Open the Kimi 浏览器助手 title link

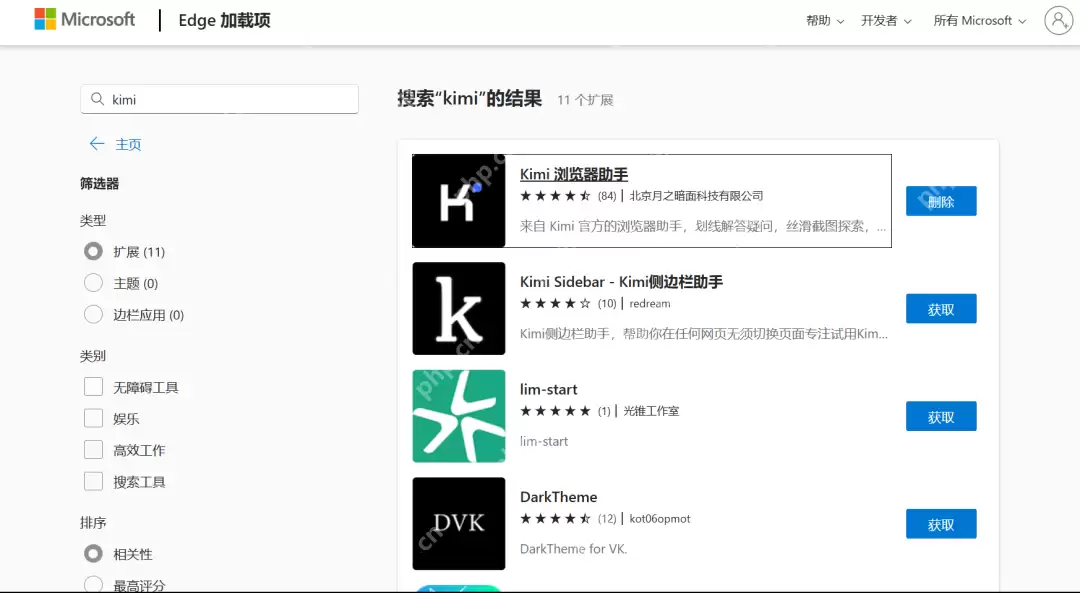pyautogui.click(x=574, y=174)
